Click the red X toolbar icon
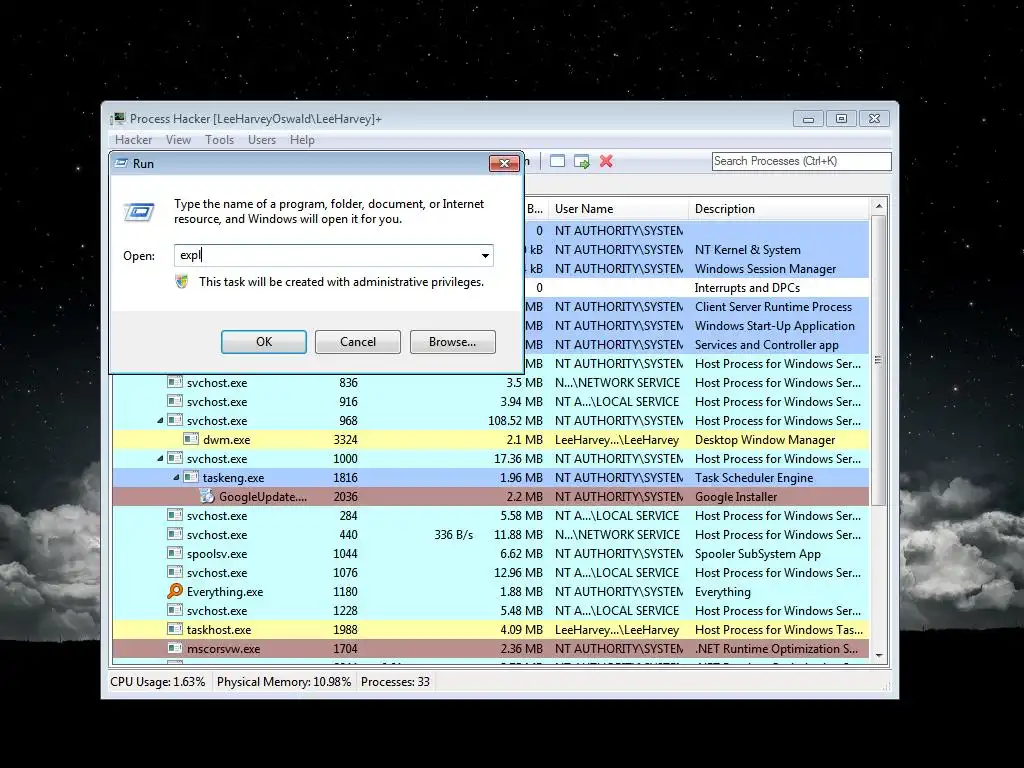Screen dimensions: 1024x768 [x=606, y=161]
